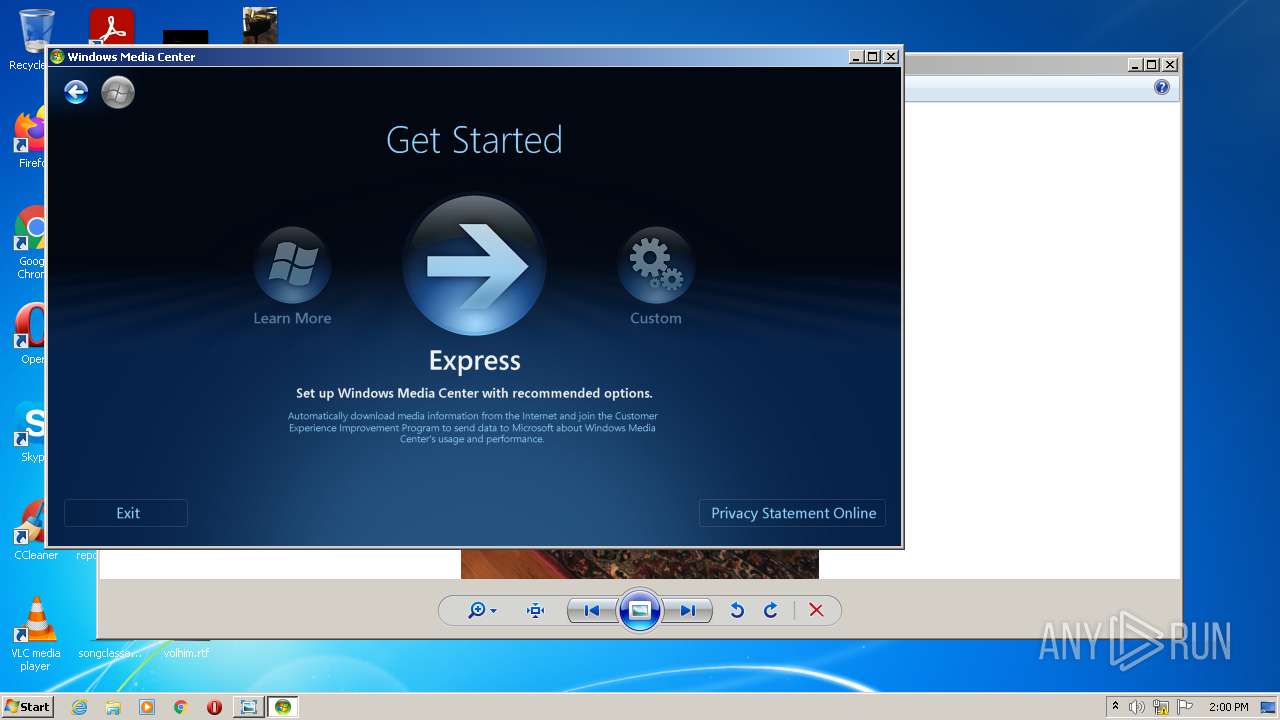
Task: Open network tray icon
Action: (x=1161, y=707)
